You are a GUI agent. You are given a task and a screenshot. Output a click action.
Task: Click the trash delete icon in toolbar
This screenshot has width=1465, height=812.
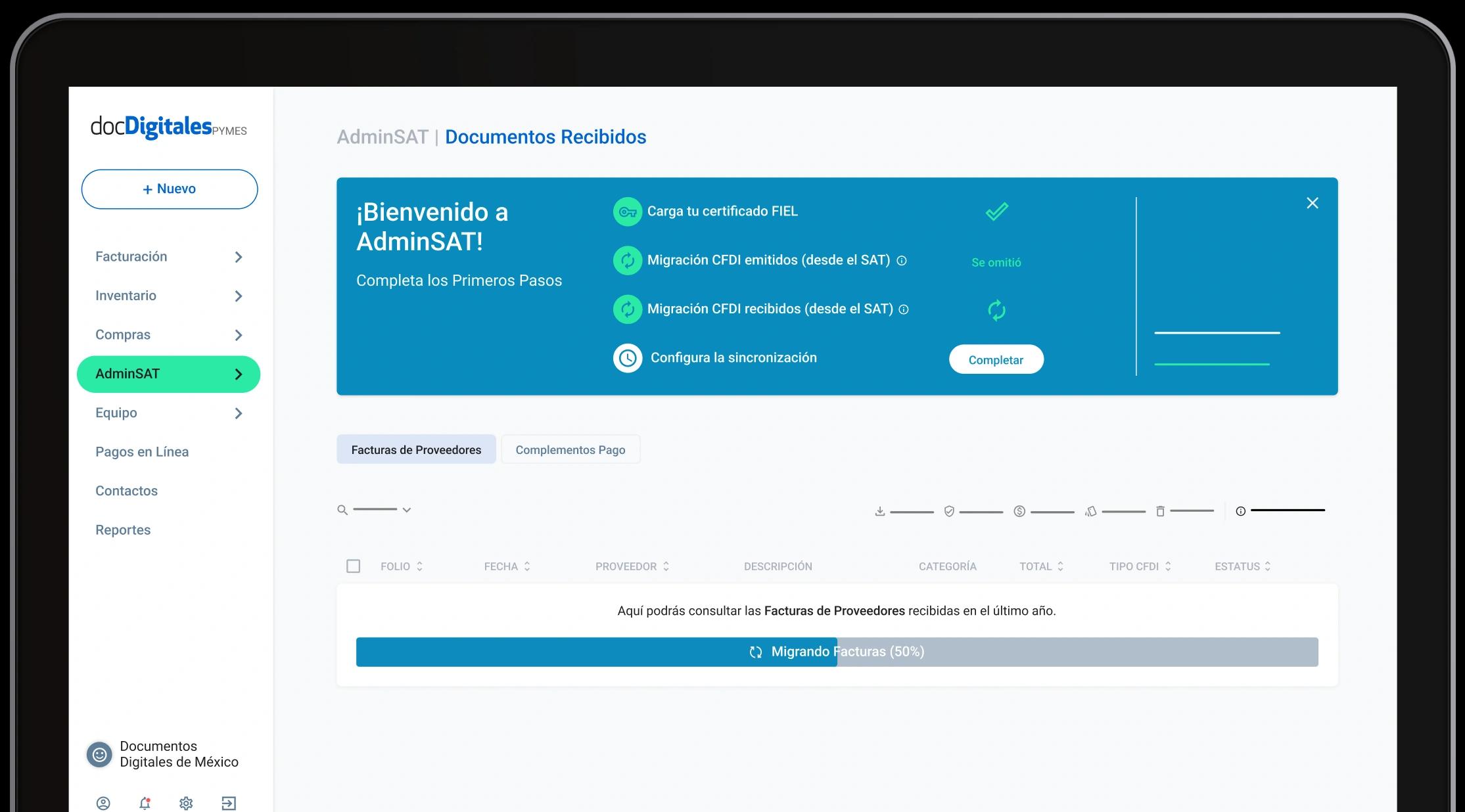click(x=1160, y=511)
